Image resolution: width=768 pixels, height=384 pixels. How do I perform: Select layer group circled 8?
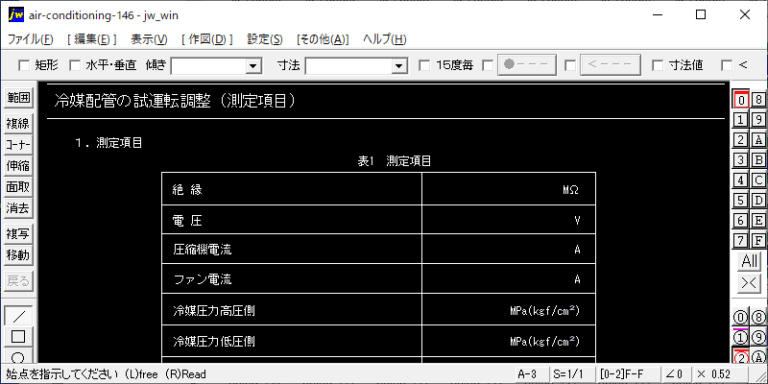pyautogui.click(x=759, y=317)
